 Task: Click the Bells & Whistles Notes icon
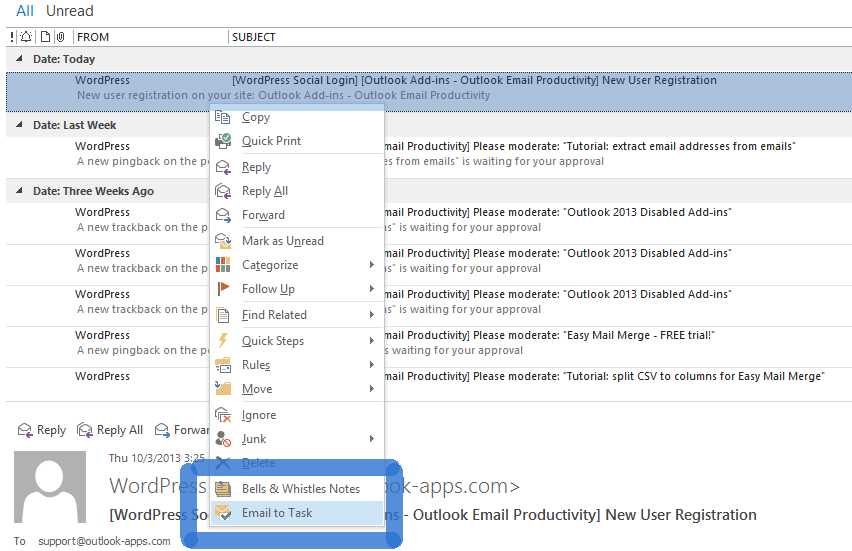click(223, 489)
